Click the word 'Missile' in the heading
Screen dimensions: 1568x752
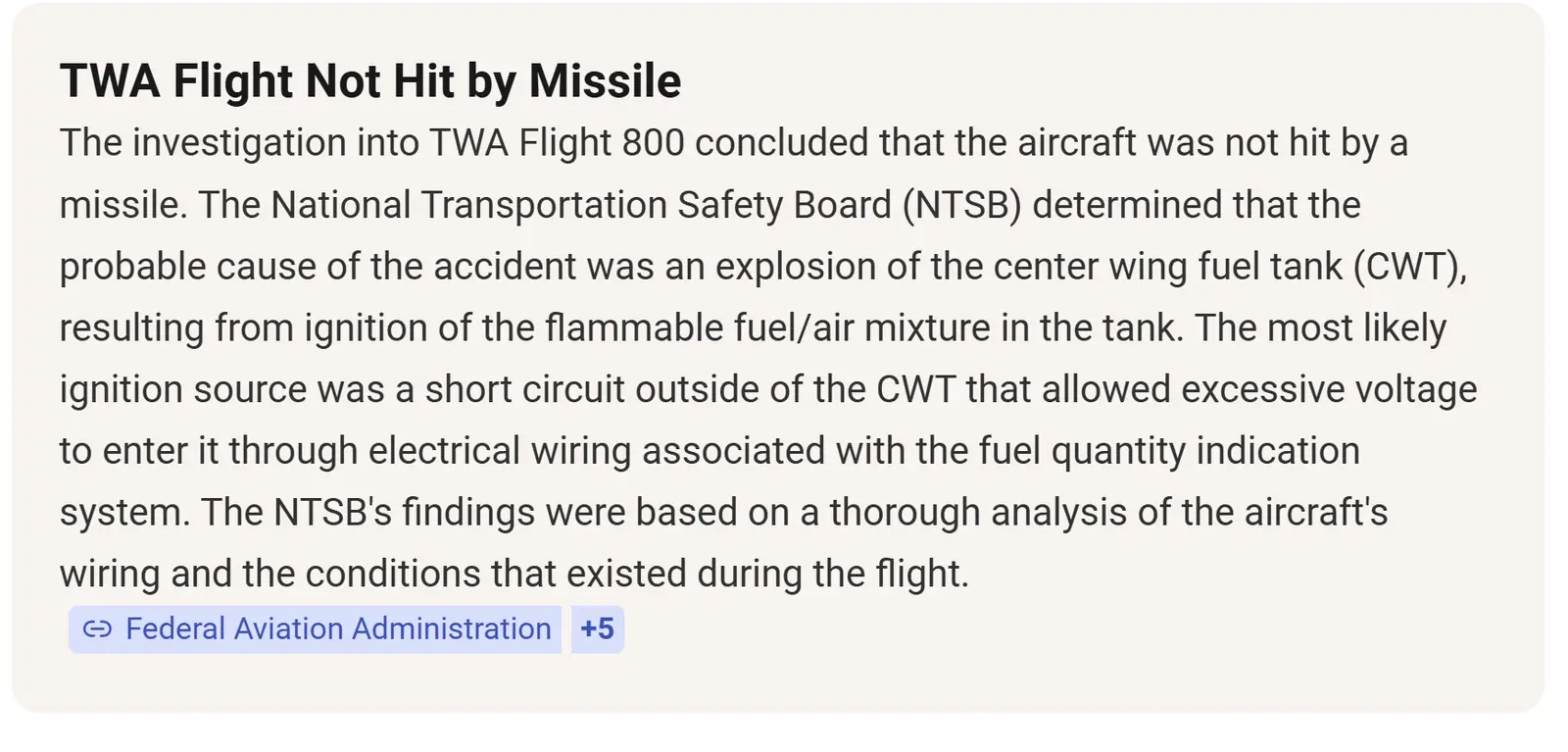(x=605, y=81)
